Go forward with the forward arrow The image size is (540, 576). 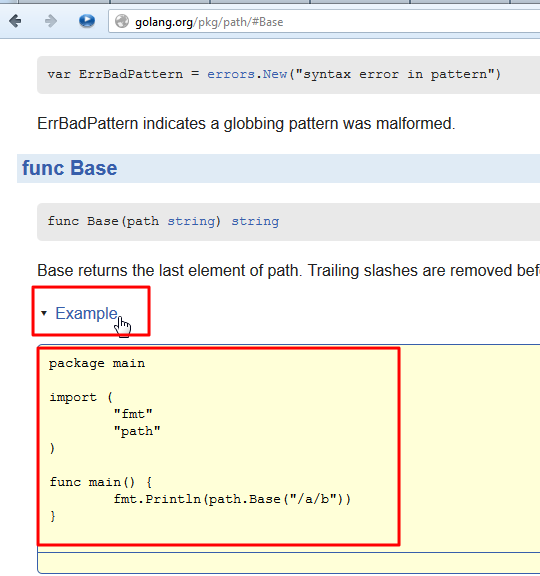(x=51, y=21)
